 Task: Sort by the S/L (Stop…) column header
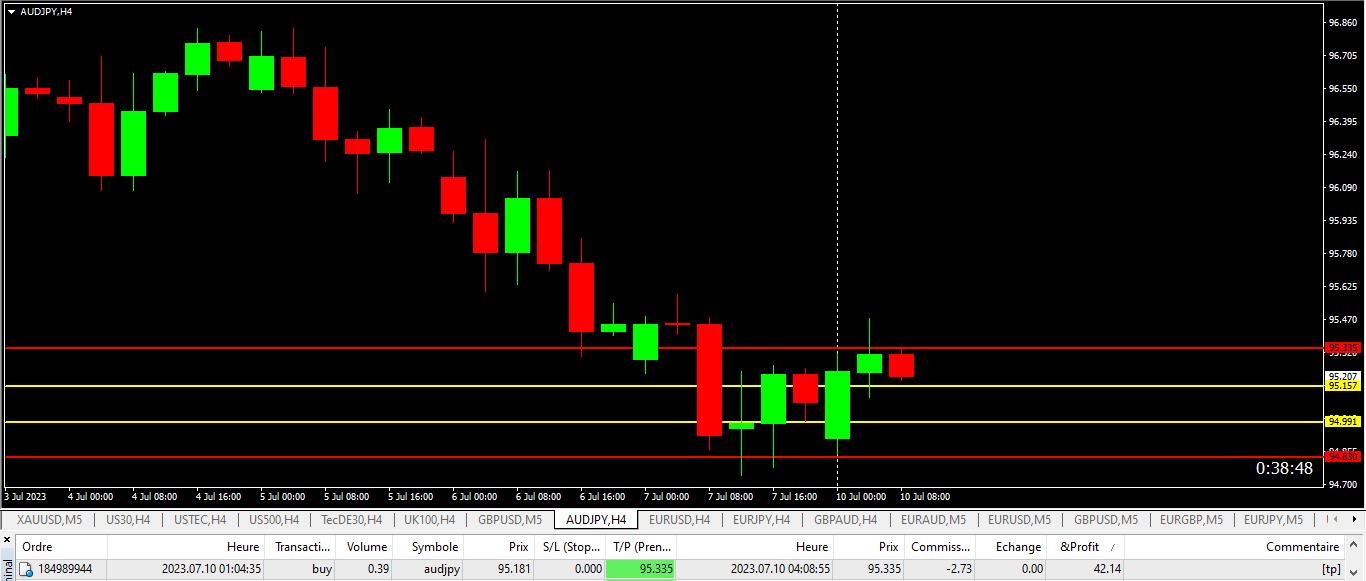click(x=572, y=547)
